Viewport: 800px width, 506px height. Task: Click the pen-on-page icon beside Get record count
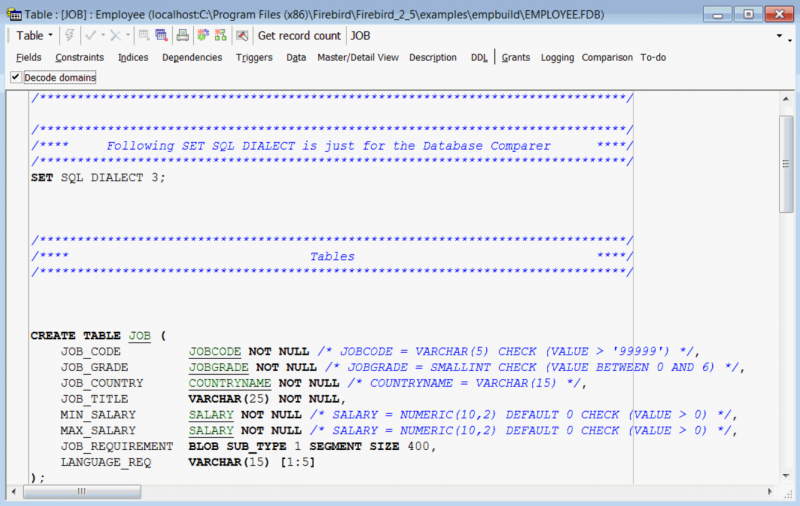pyautogui.click(x=242, y=35)
